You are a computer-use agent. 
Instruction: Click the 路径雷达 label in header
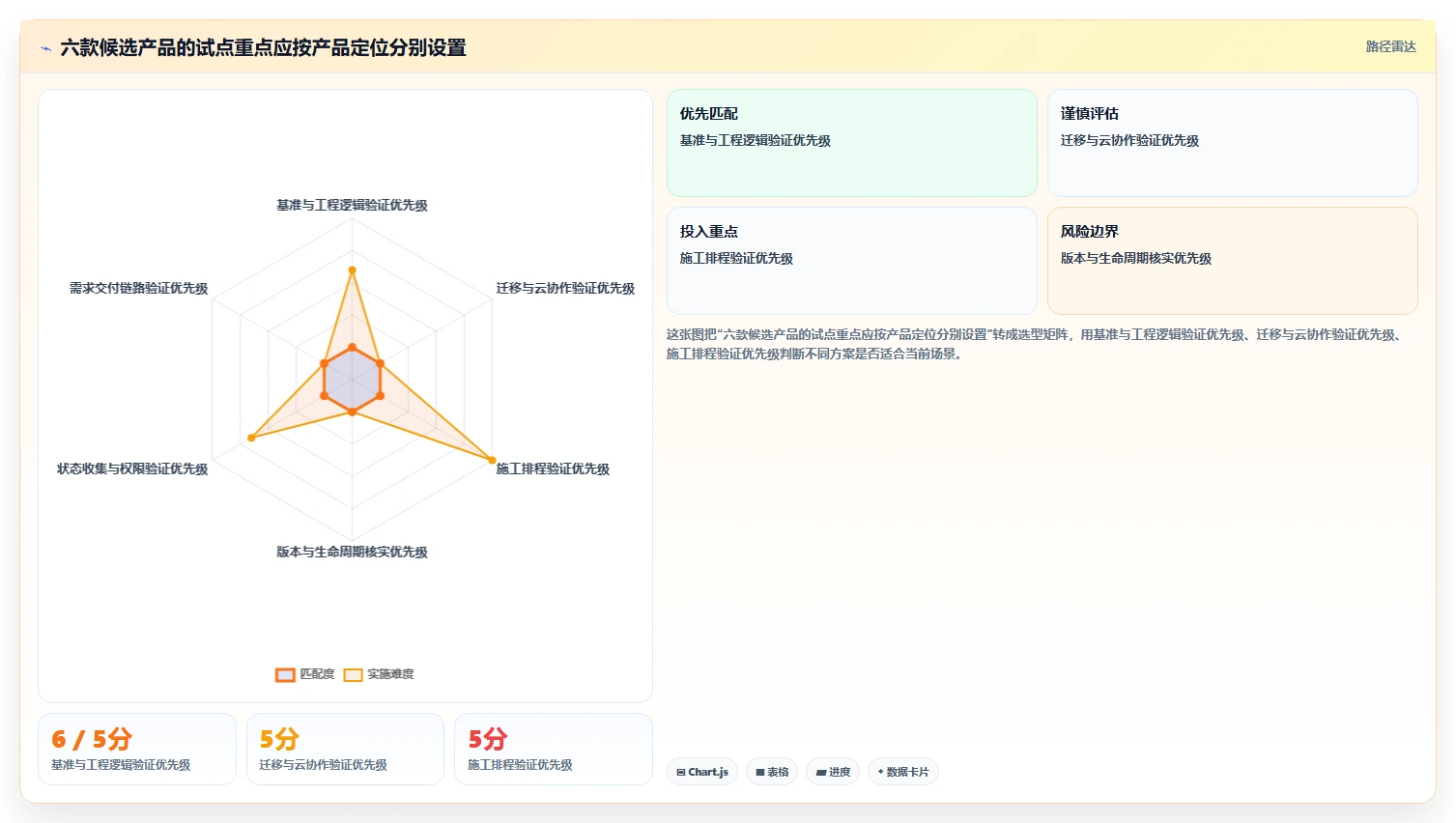point(1390,46)
